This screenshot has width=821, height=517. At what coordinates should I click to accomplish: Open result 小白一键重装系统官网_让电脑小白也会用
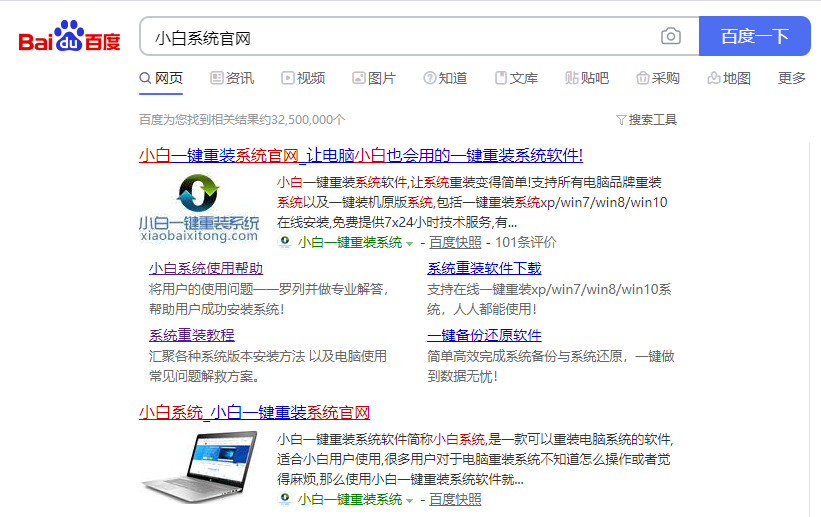click(x=361, y=155)
